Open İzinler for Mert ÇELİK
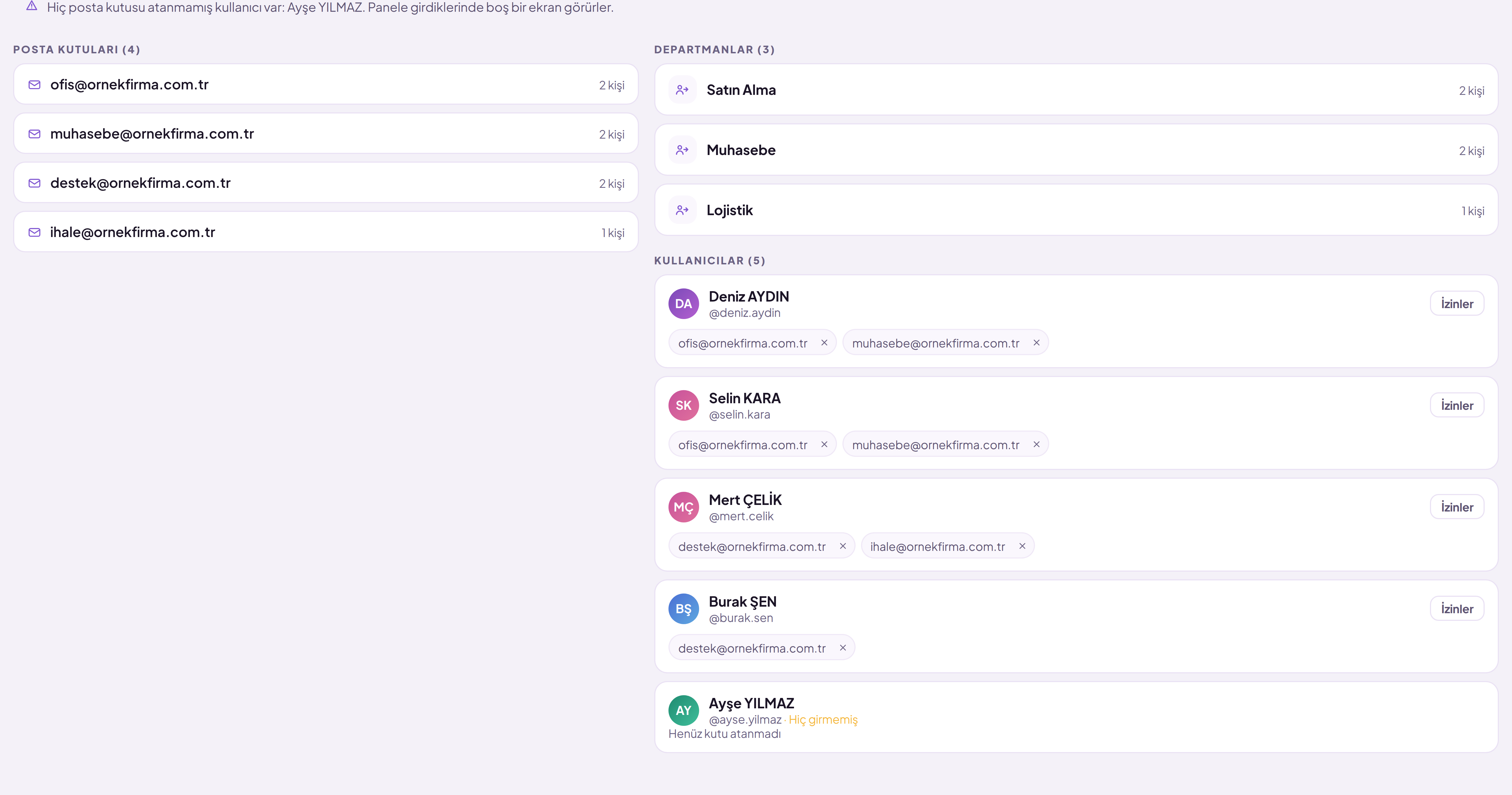Viewport: 1512px width, 795px height. pyautogui.click(x=1457, y=507)
